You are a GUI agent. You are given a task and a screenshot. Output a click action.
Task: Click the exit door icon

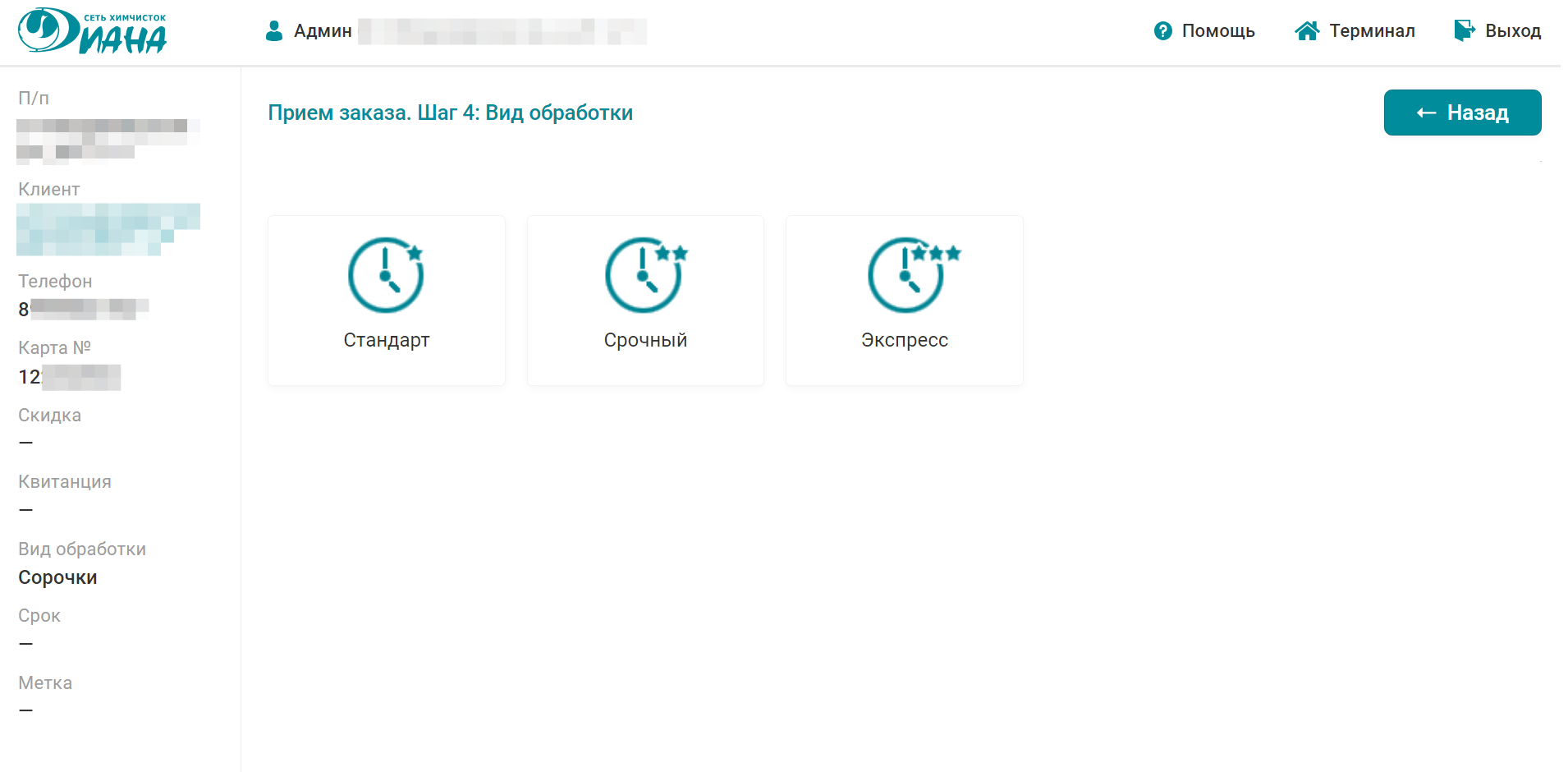click(1464, 31)
